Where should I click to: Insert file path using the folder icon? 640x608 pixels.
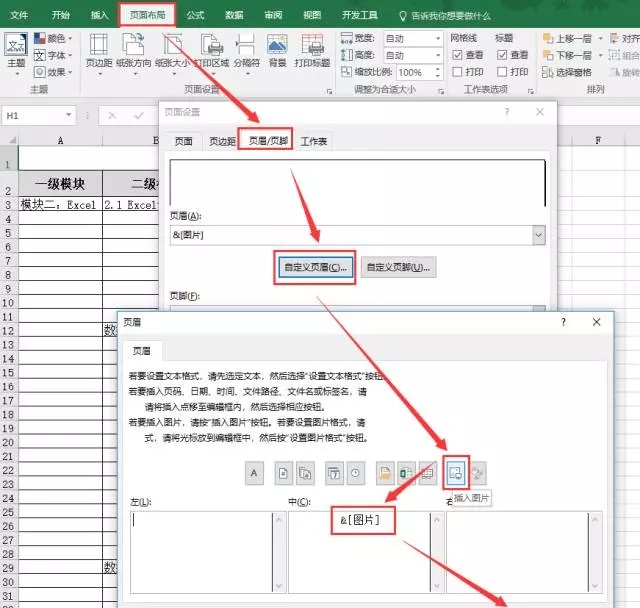[x=384, y=473]
